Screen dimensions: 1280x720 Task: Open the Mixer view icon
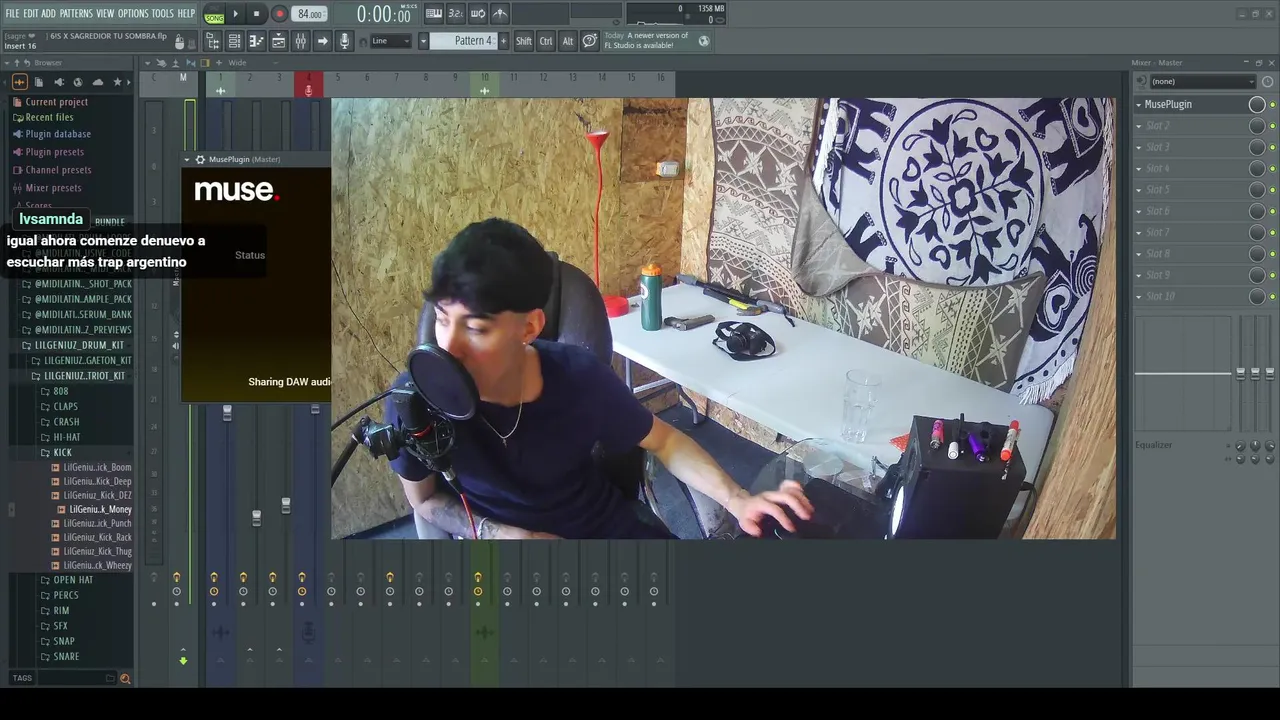(300, 41)
